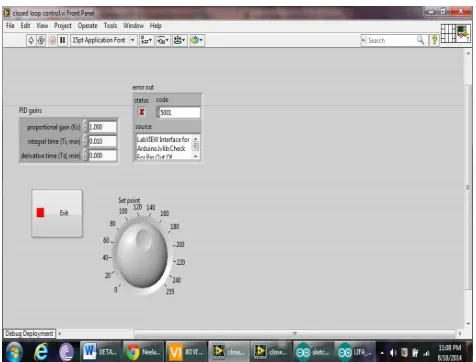
Task: Click the Abort Execution stop icon
Action: click(52, 40)
